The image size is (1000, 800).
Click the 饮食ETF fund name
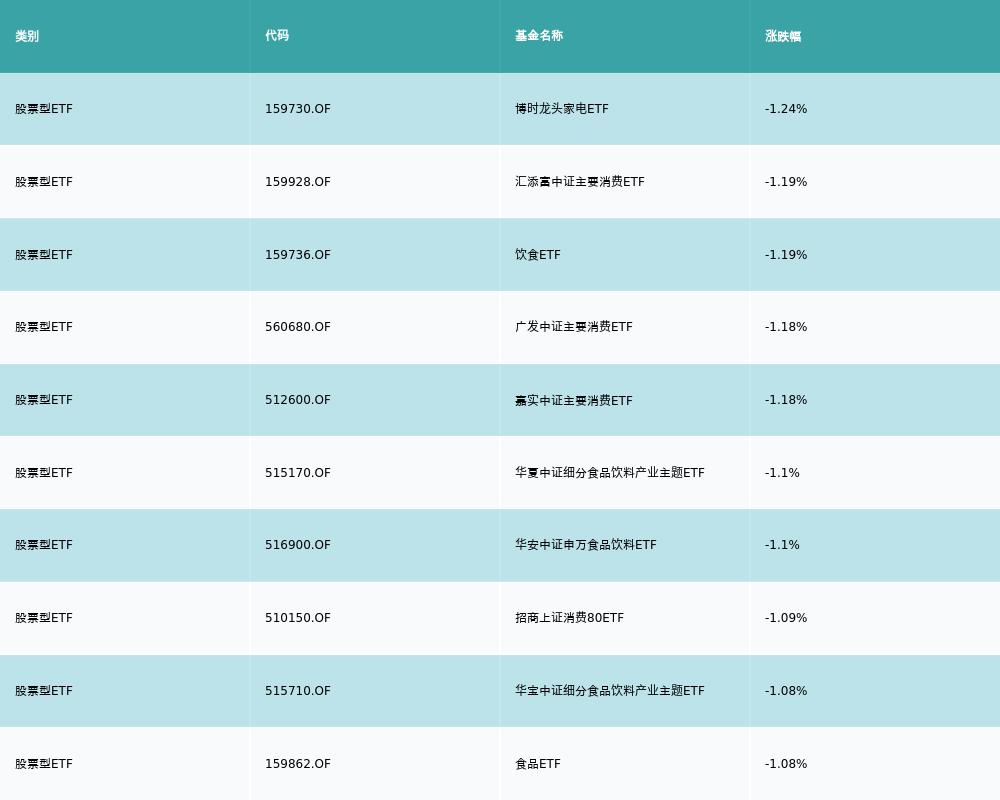click(538, 255)
